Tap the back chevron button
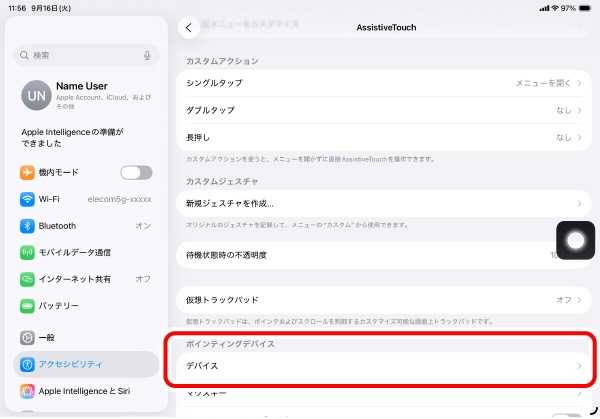The height and width of the screenshot is (419, 600). coord(189,28)
